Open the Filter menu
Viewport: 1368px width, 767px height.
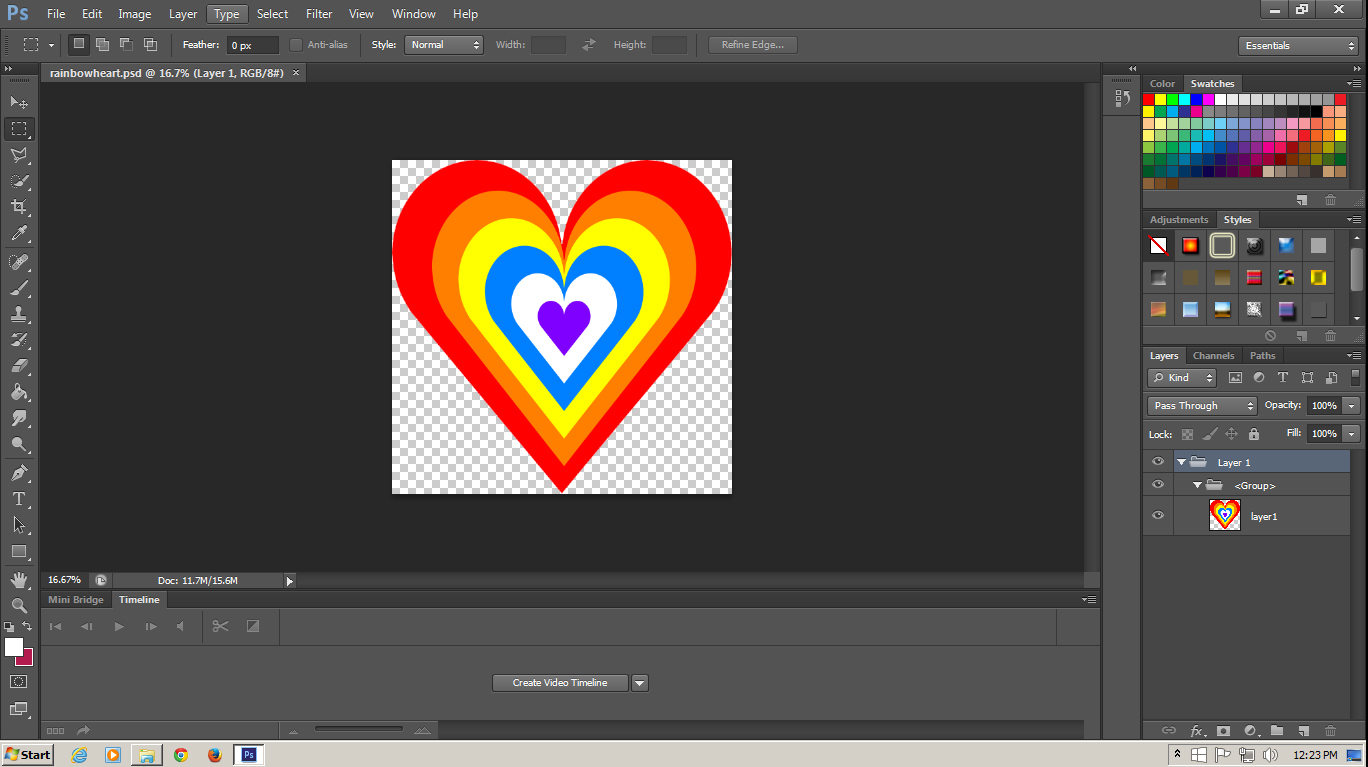click(x=318, y=13)
